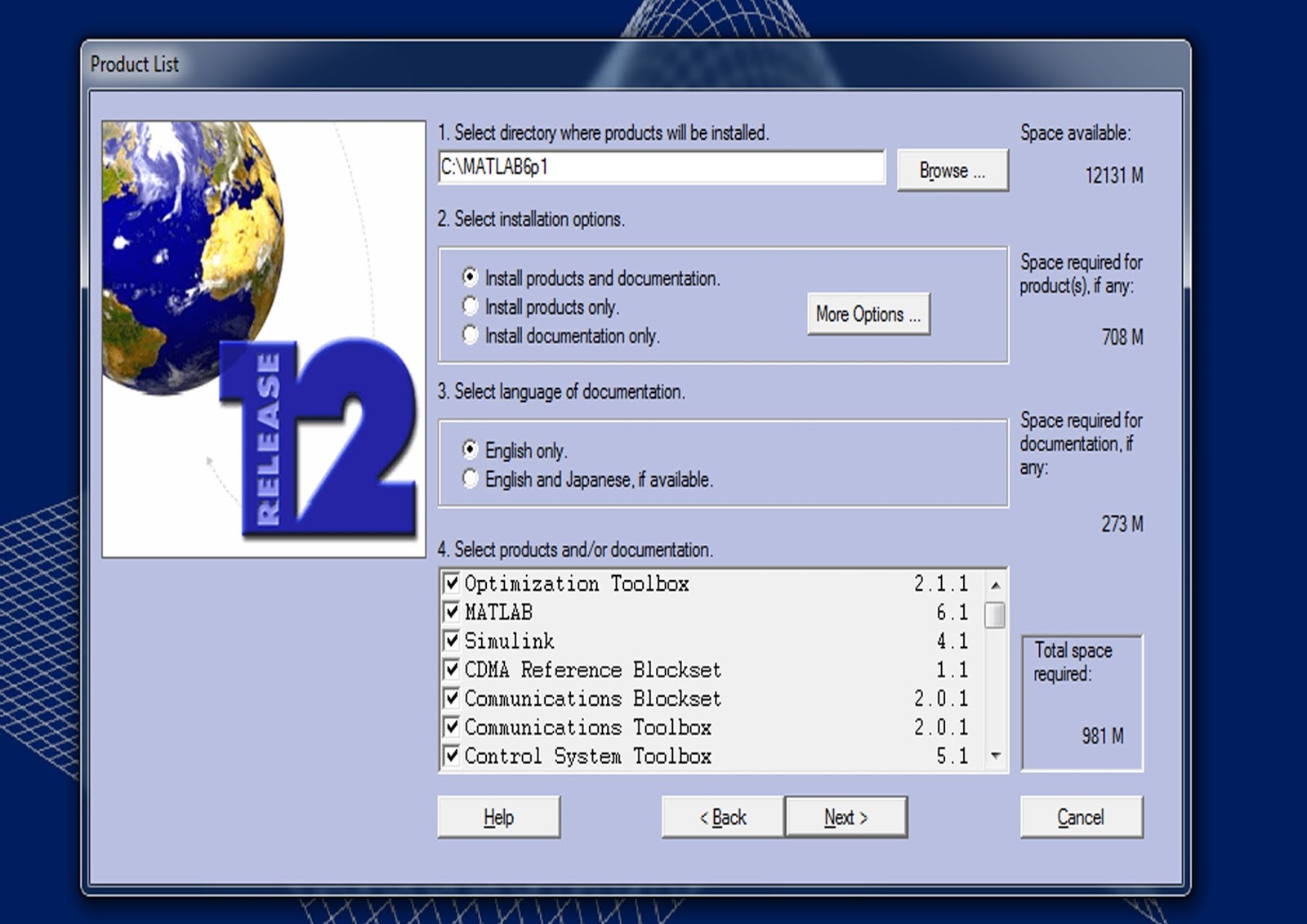
Task: Open More Options dialog
Action: click(x=868, y=314)
